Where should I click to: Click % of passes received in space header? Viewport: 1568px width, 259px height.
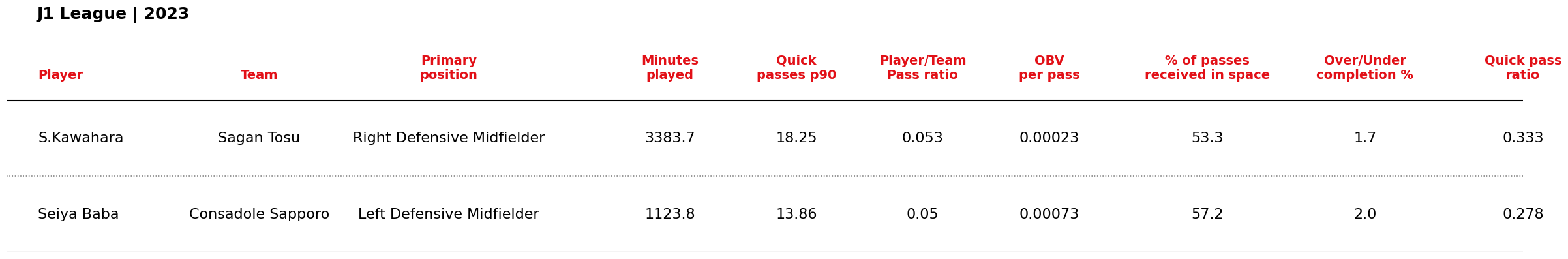1207,68
